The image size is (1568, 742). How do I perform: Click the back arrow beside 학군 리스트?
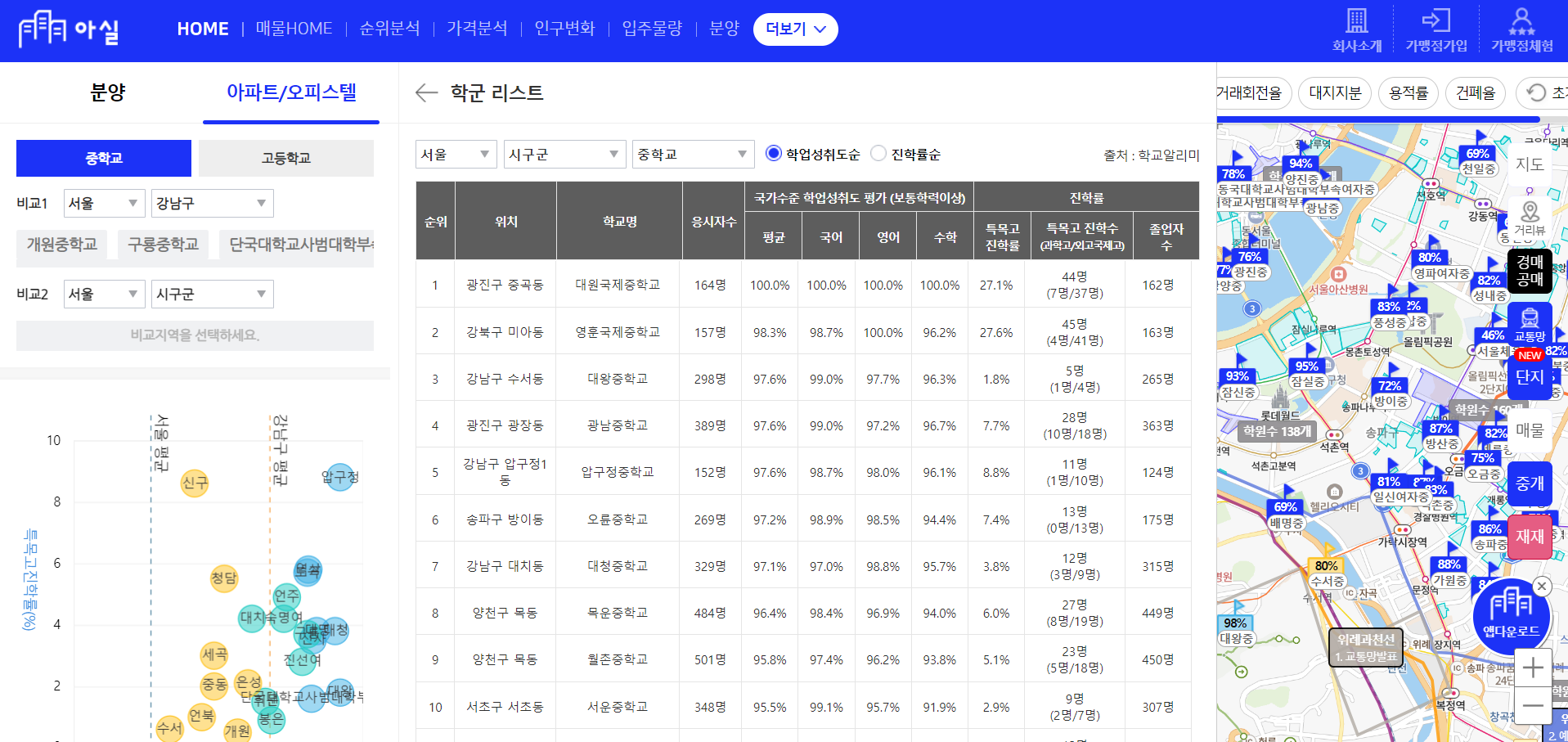pyautogui.click(x=425, y=93)
